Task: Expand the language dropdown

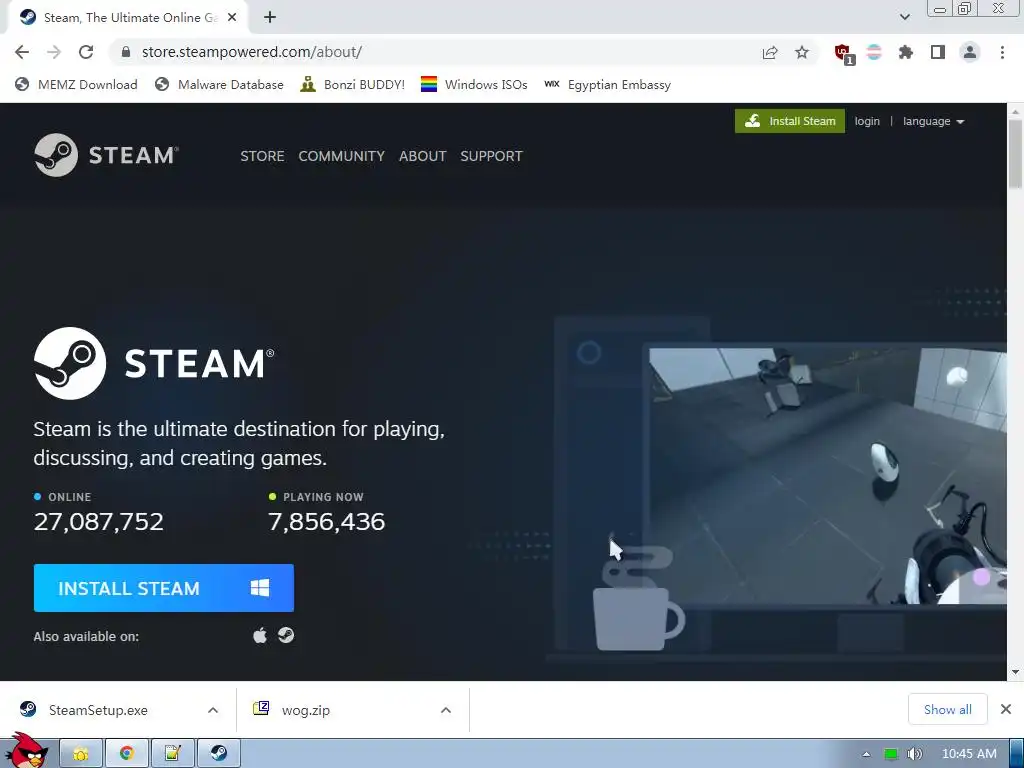Action: click(x=933, y=121)
